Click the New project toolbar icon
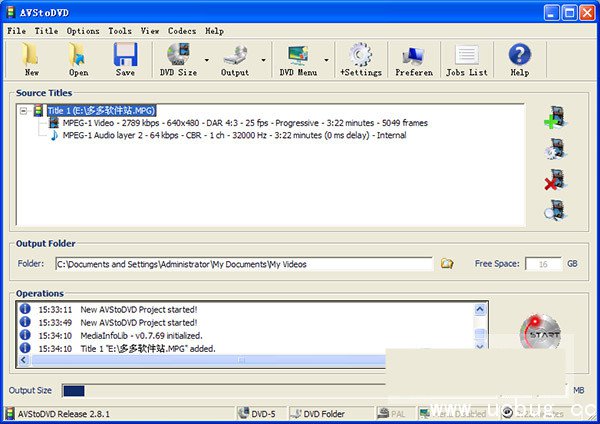 pyautogui.click(x=31, y=59)
